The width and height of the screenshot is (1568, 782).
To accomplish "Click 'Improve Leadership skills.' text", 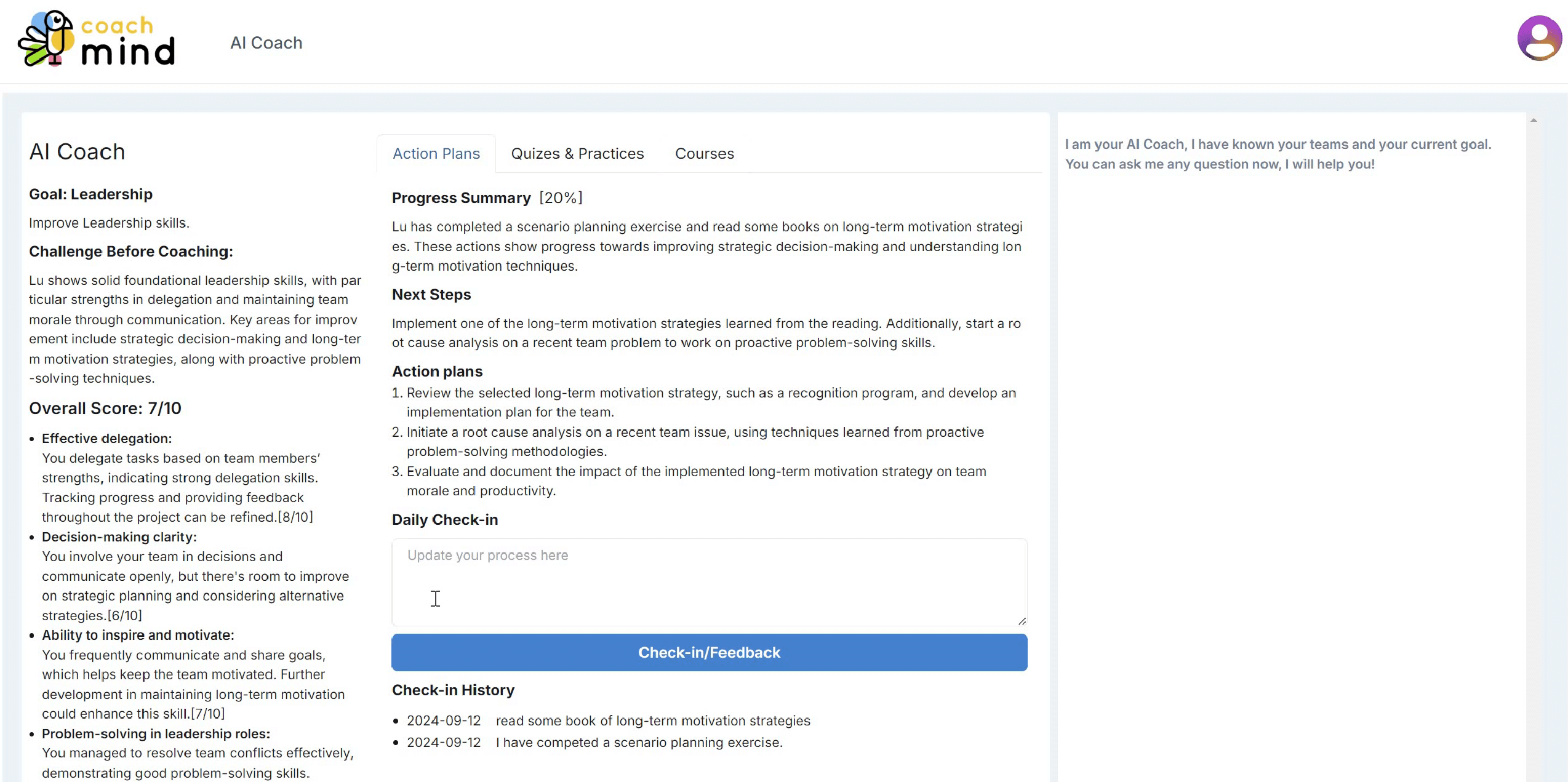I will pyautogui.click(x=109, y=223).
